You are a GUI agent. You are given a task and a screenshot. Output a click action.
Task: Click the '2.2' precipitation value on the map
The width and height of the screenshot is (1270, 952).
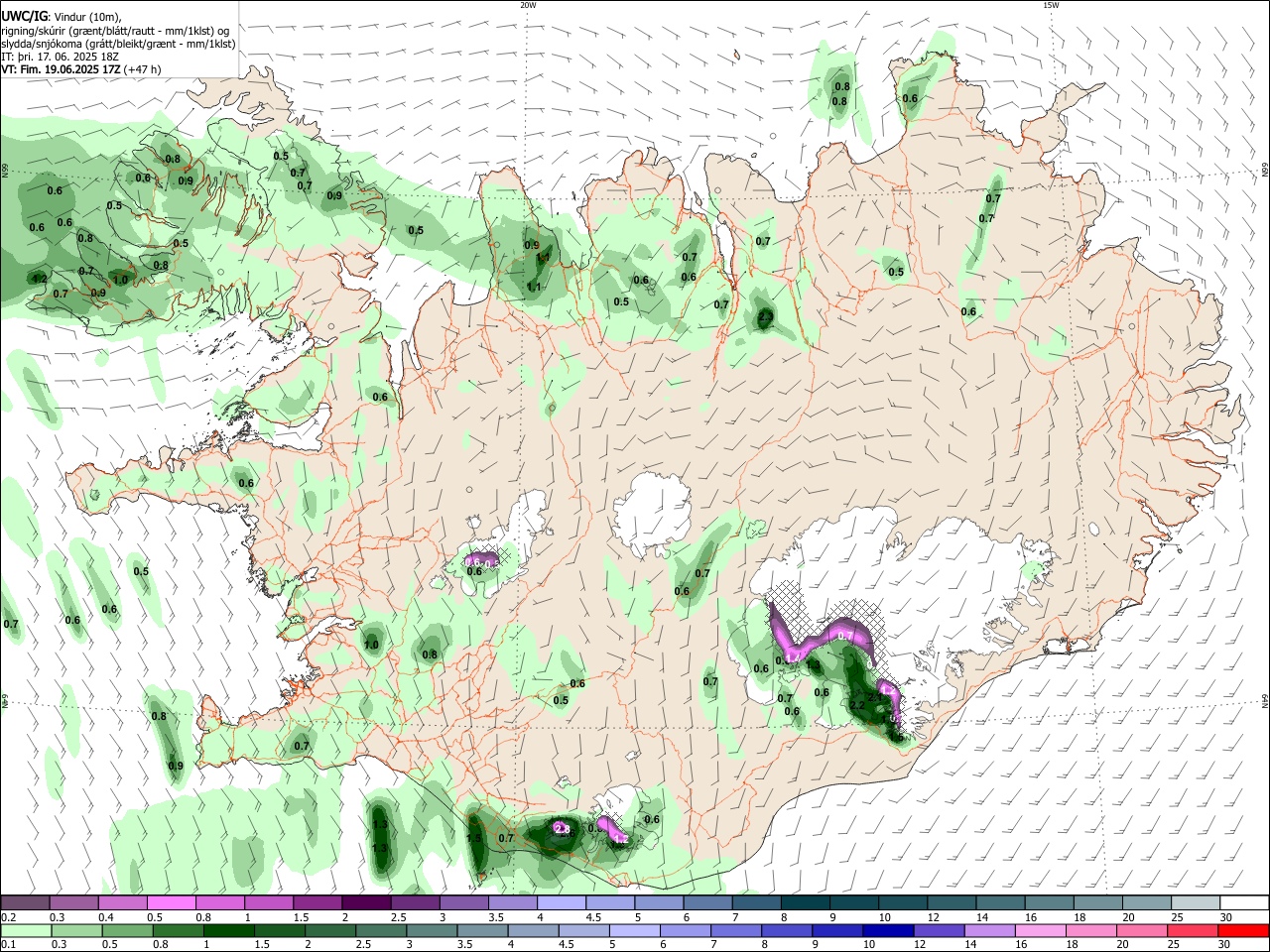pyautogui.click(x=857, y=705)
